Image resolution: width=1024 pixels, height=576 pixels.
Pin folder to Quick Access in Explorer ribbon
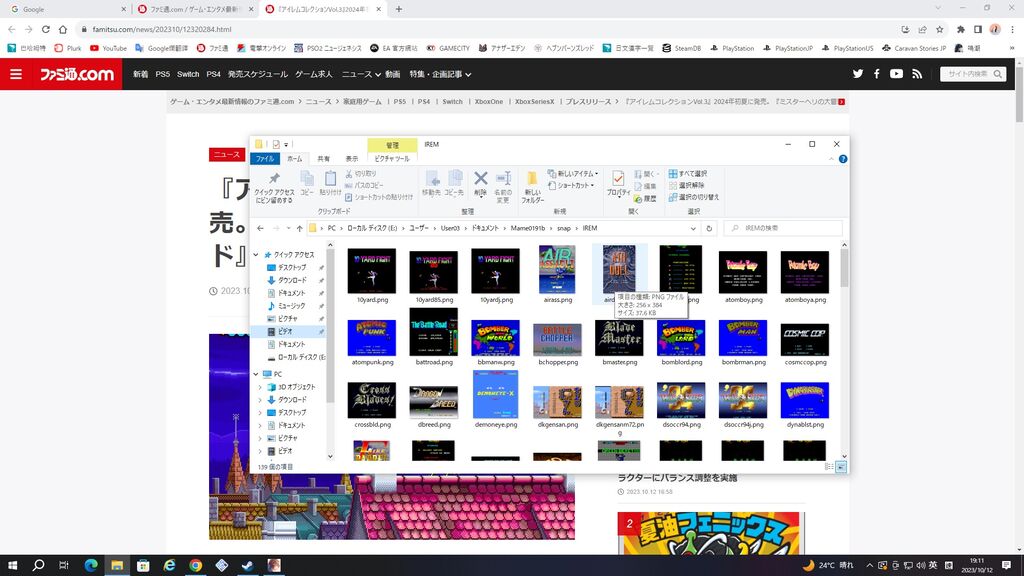(x=274, y=187)
